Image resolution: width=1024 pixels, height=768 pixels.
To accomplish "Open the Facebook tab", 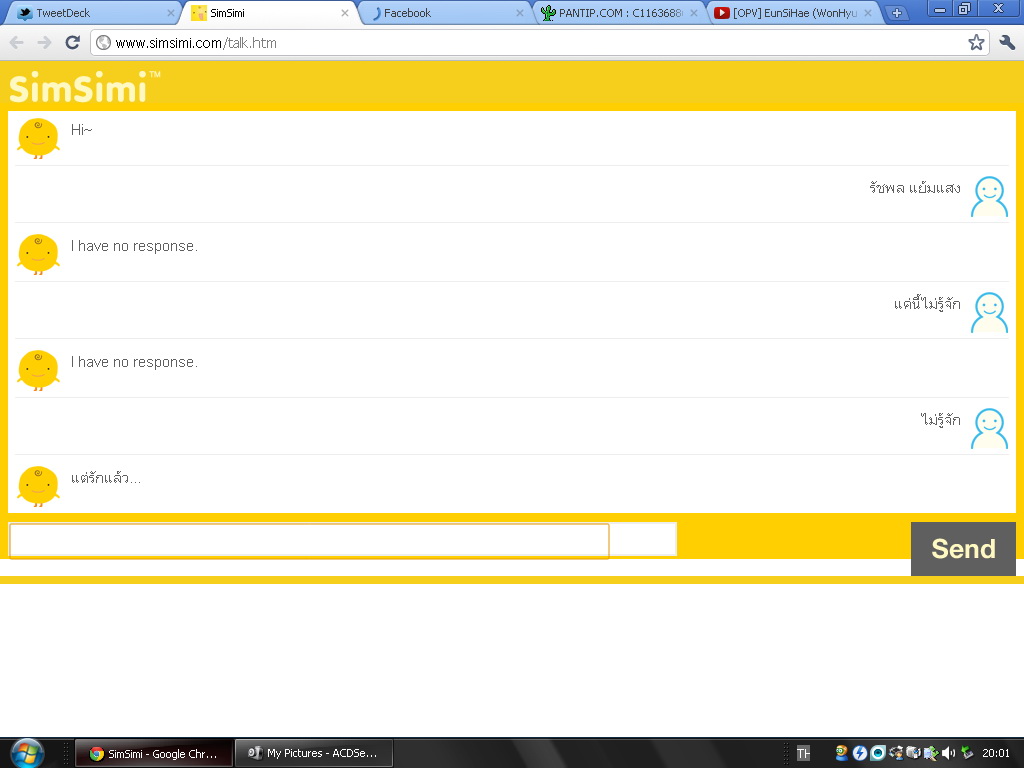I will [x=445, y=13].
